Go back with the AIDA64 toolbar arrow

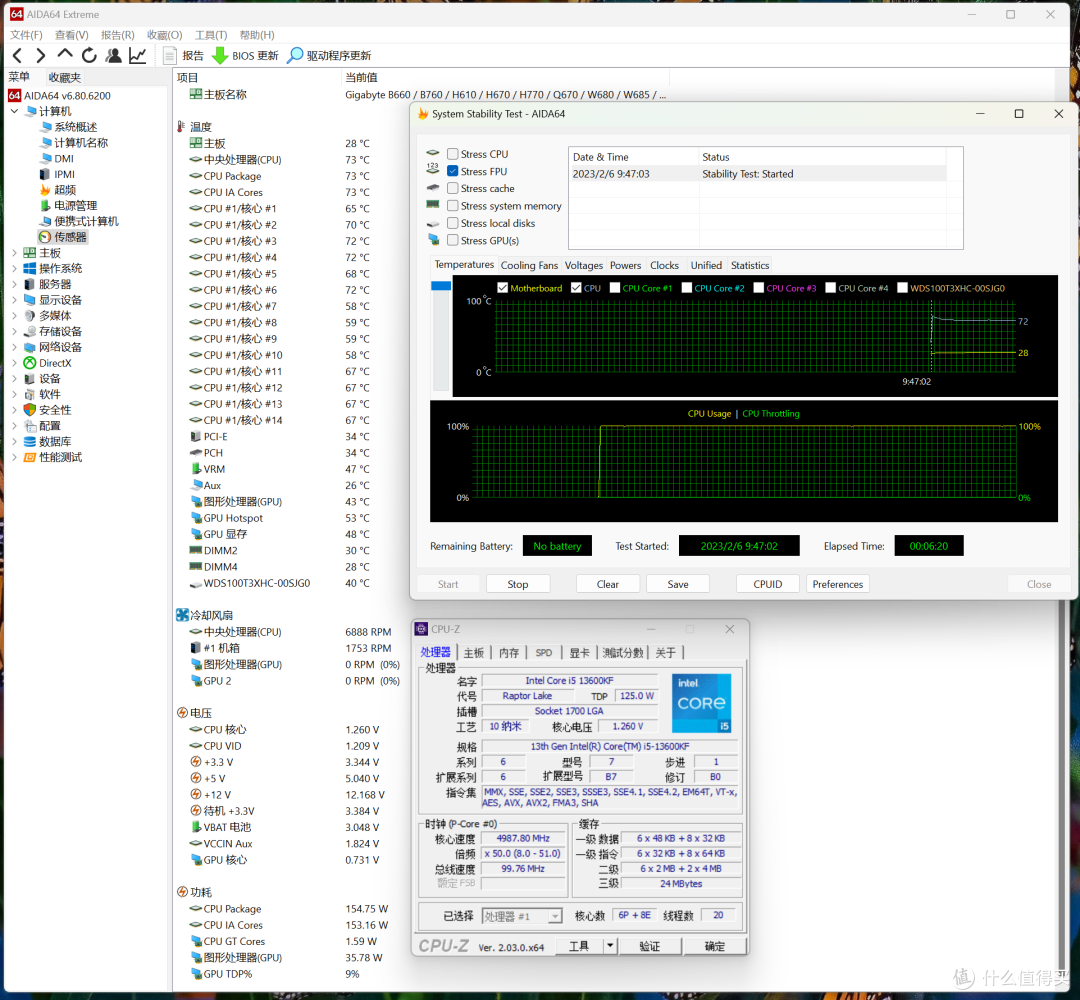tap(18, 56)
